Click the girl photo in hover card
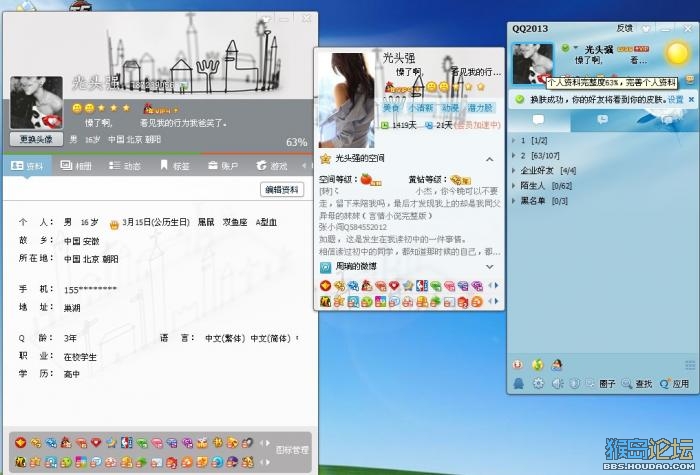Screen dimensions: 700x475 346,100
